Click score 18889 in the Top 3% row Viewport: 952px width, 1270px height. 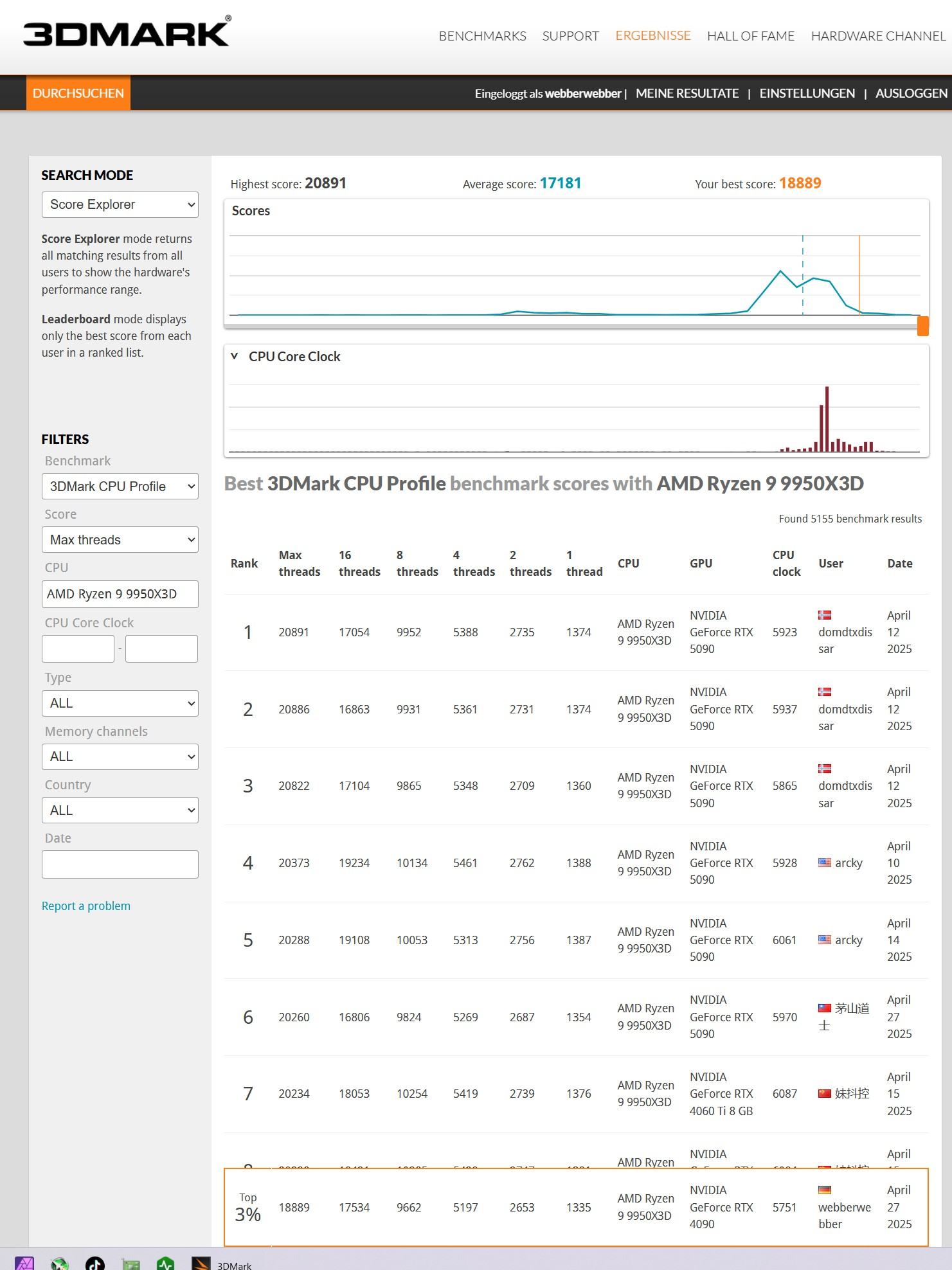294,1207
